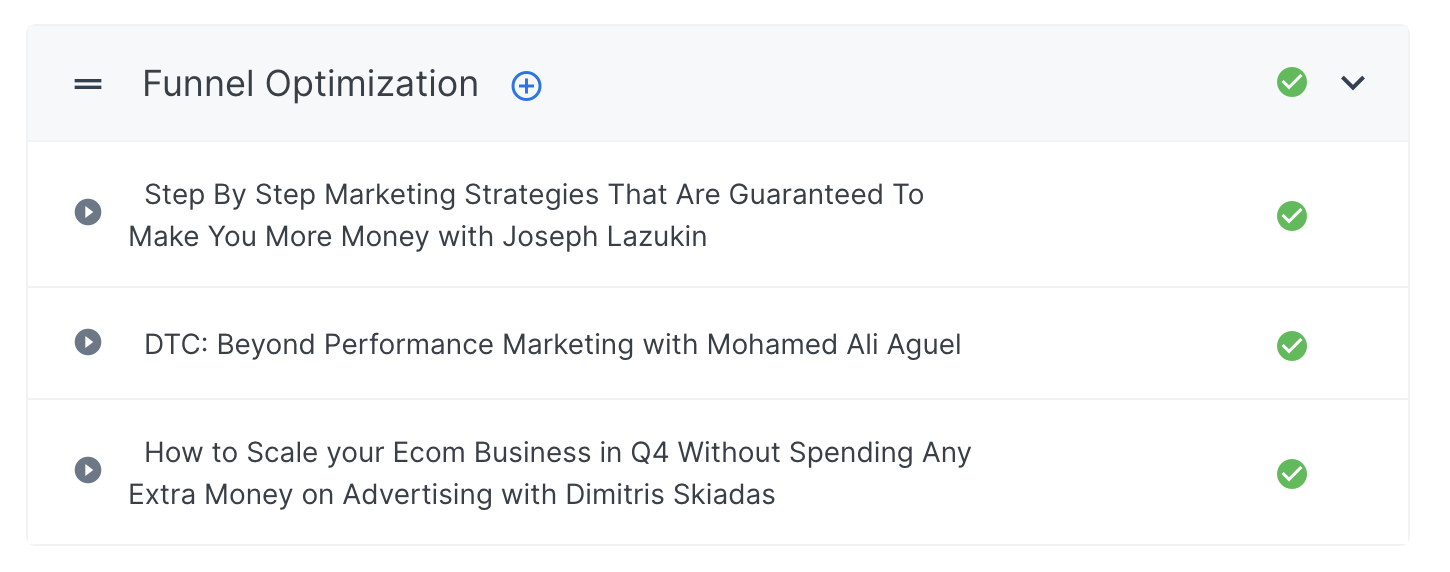Select the Joseph Lazukin lesson row's empty area

[x=1100, y=215]
